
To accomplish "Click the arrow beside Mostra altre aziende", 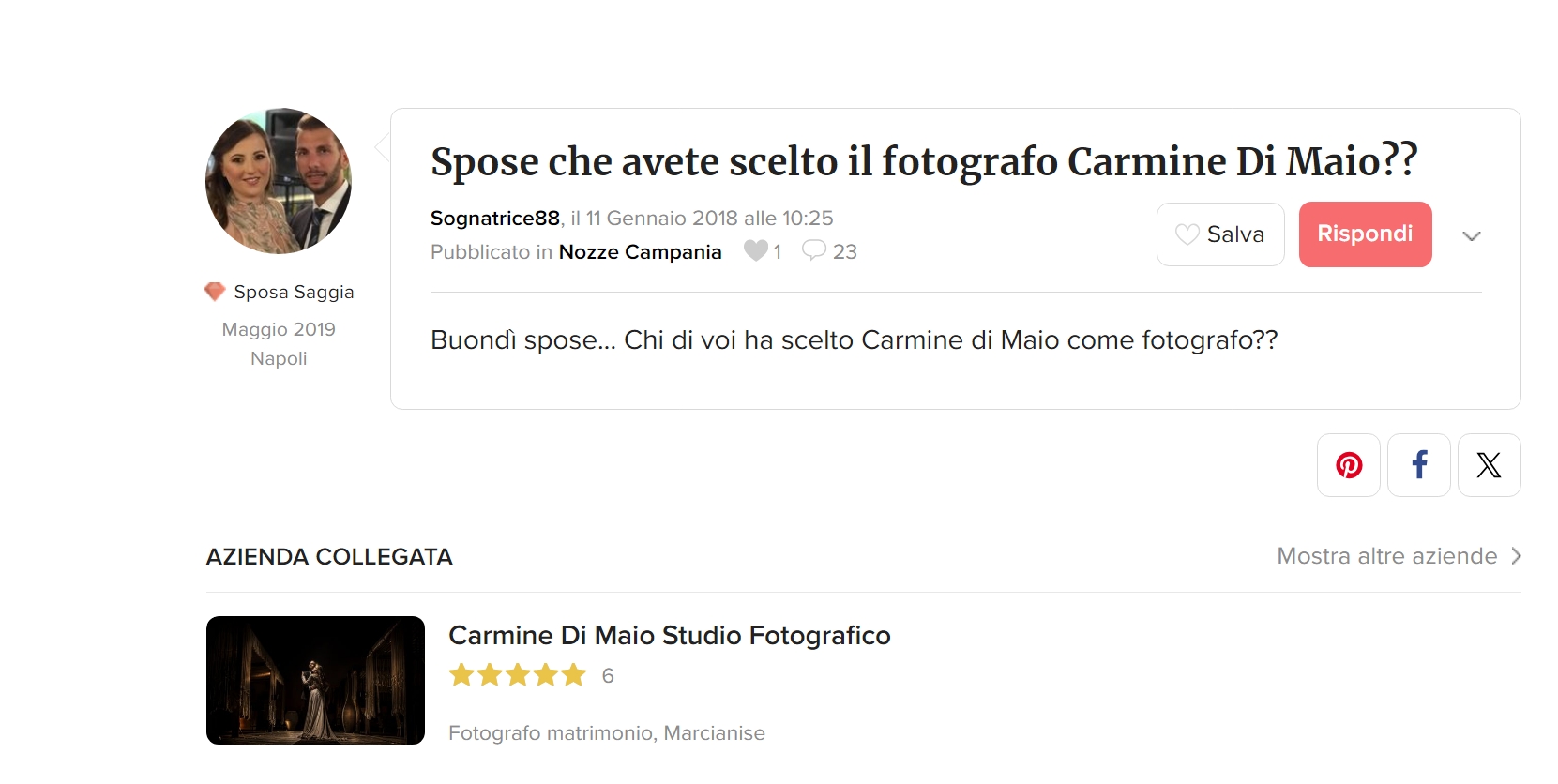I will coord(1516,556).
